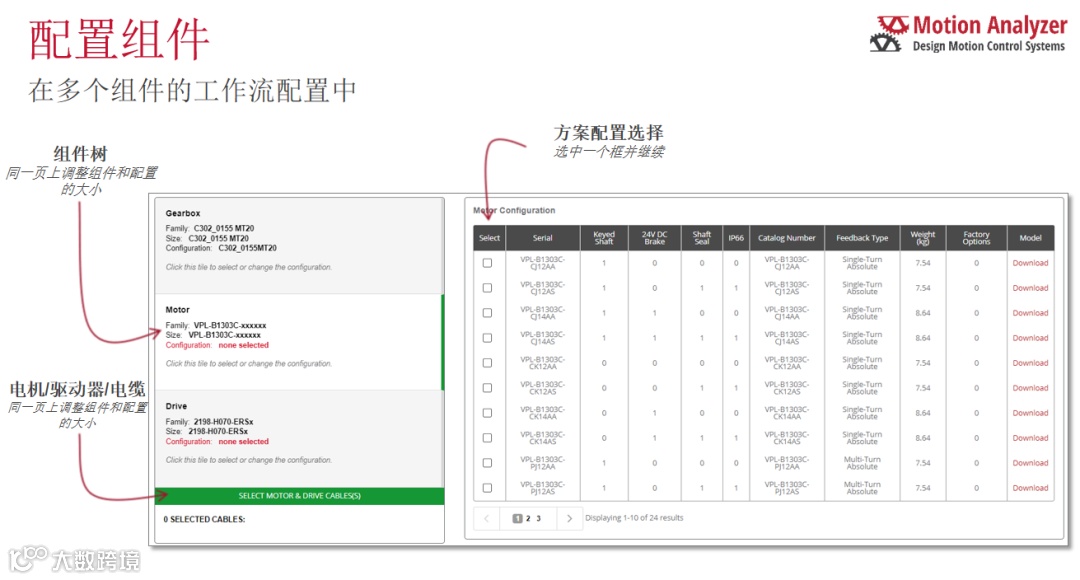The width and height of the screenshot is (1080, 580).
Task: Click Serial cell VPL-B1303C-CK14AA
Action: pos(542,413)
